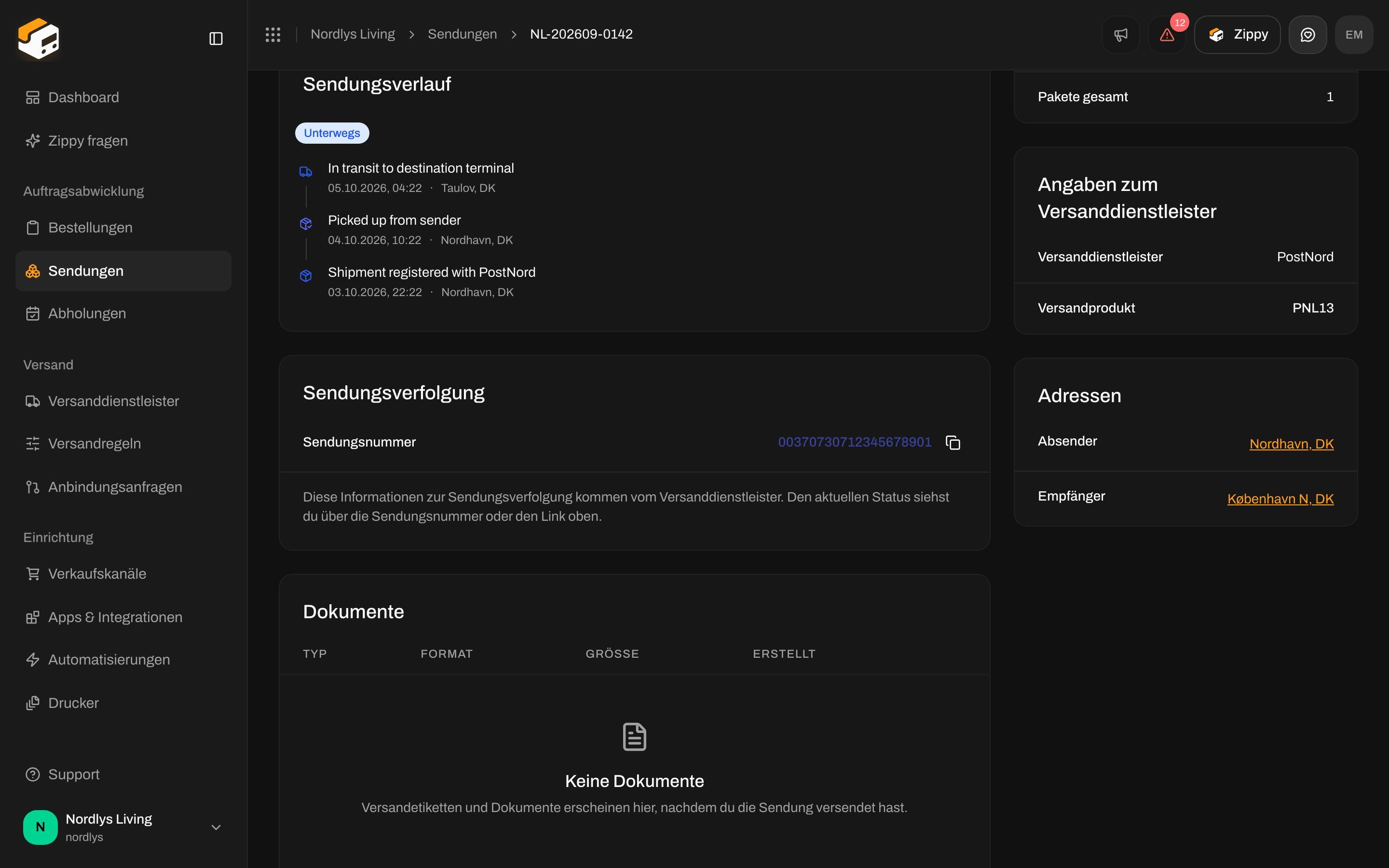Click the NL-202609-0142 breadcrumb text
The width and height of the screenshot is (1389, 868).
(581, 34)
